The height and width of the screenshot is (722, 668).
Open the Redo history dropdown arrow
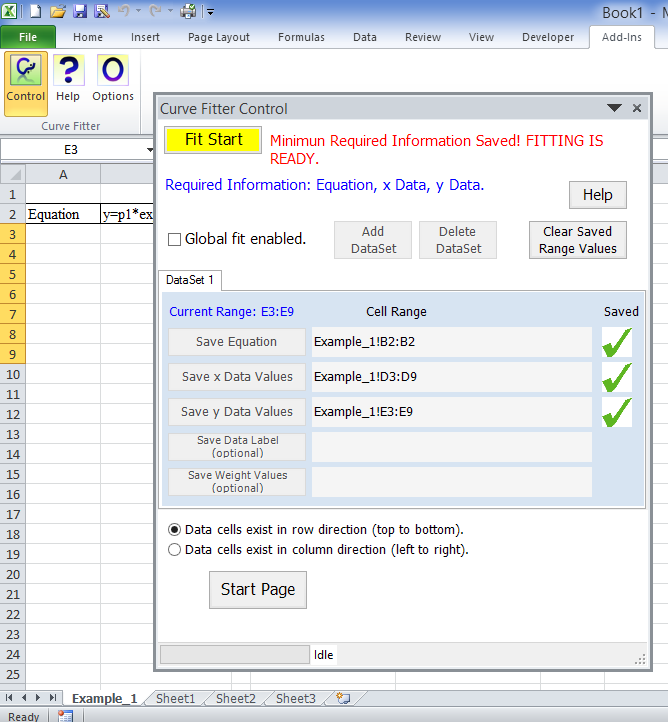tap(170, 11)
